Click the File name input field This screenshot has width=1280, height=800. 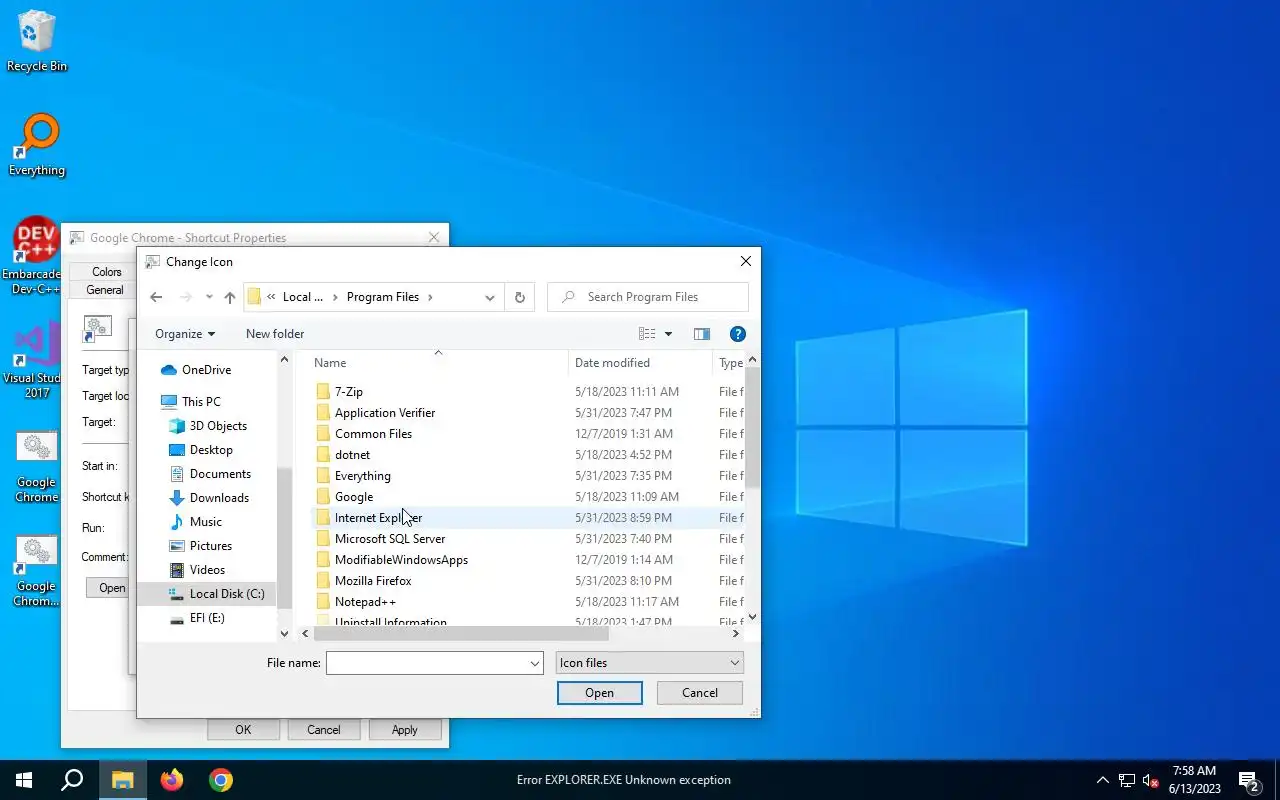427,663
